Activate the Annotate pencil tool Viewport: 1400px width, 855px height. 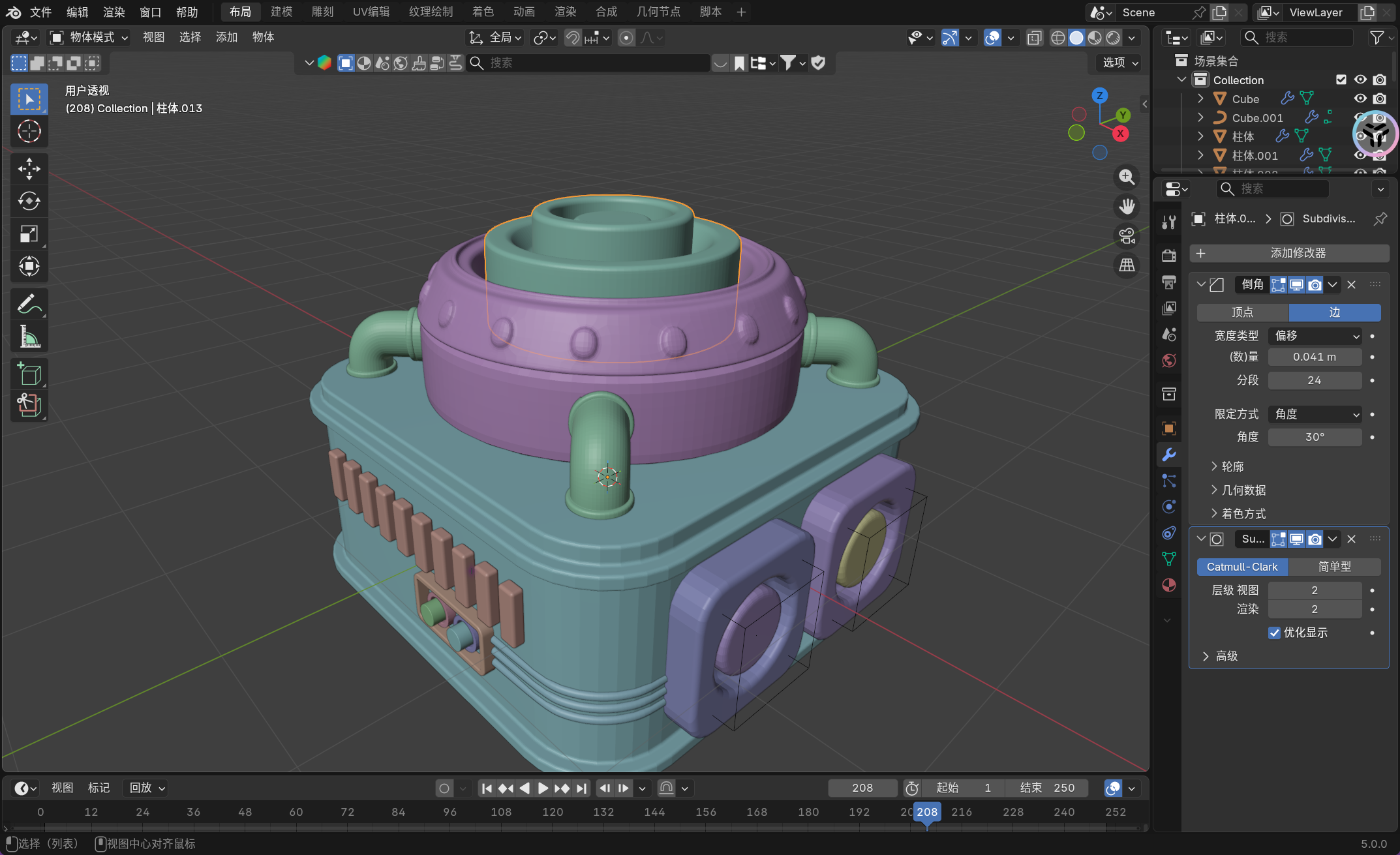click(x=29, y=304)
